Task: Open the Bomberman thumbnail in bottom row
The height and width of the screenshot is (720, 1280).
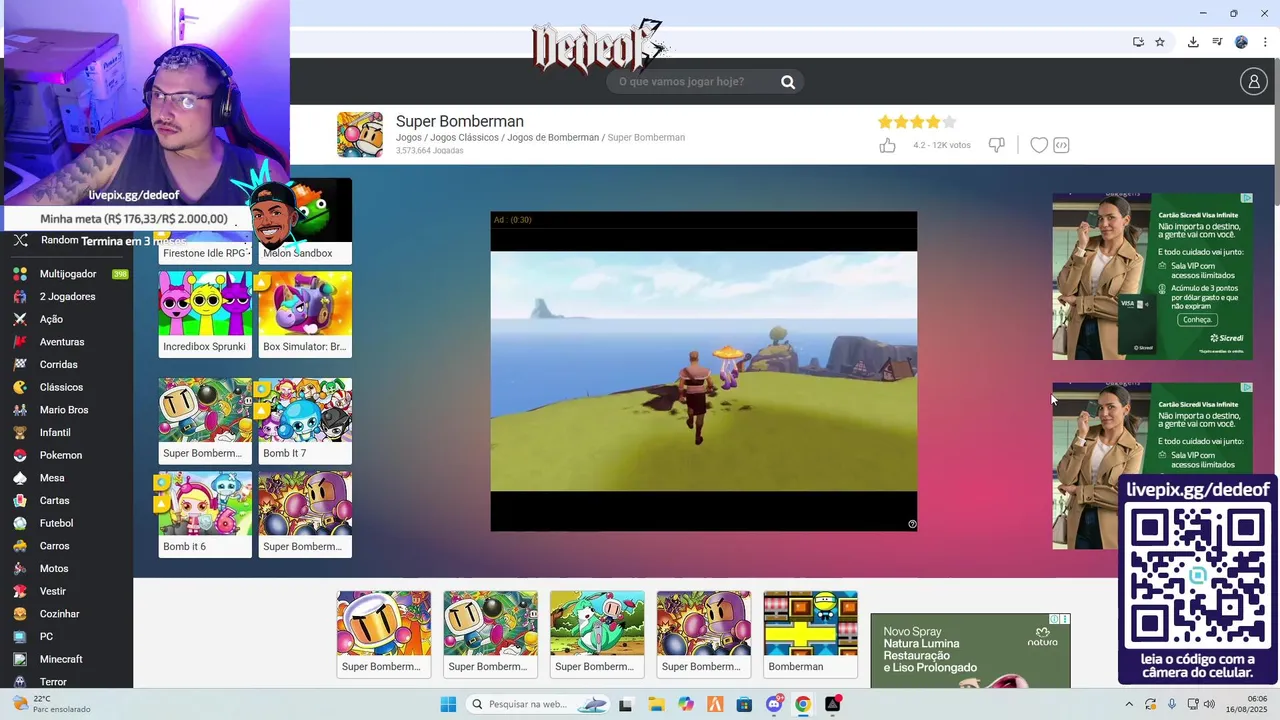Action: pyautogui.click(x=810, y=634)
